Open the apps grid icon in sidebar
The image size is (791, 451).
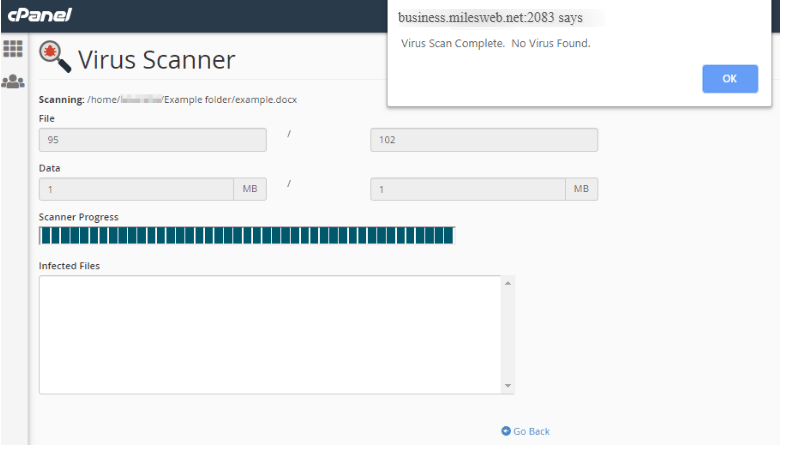13,49
